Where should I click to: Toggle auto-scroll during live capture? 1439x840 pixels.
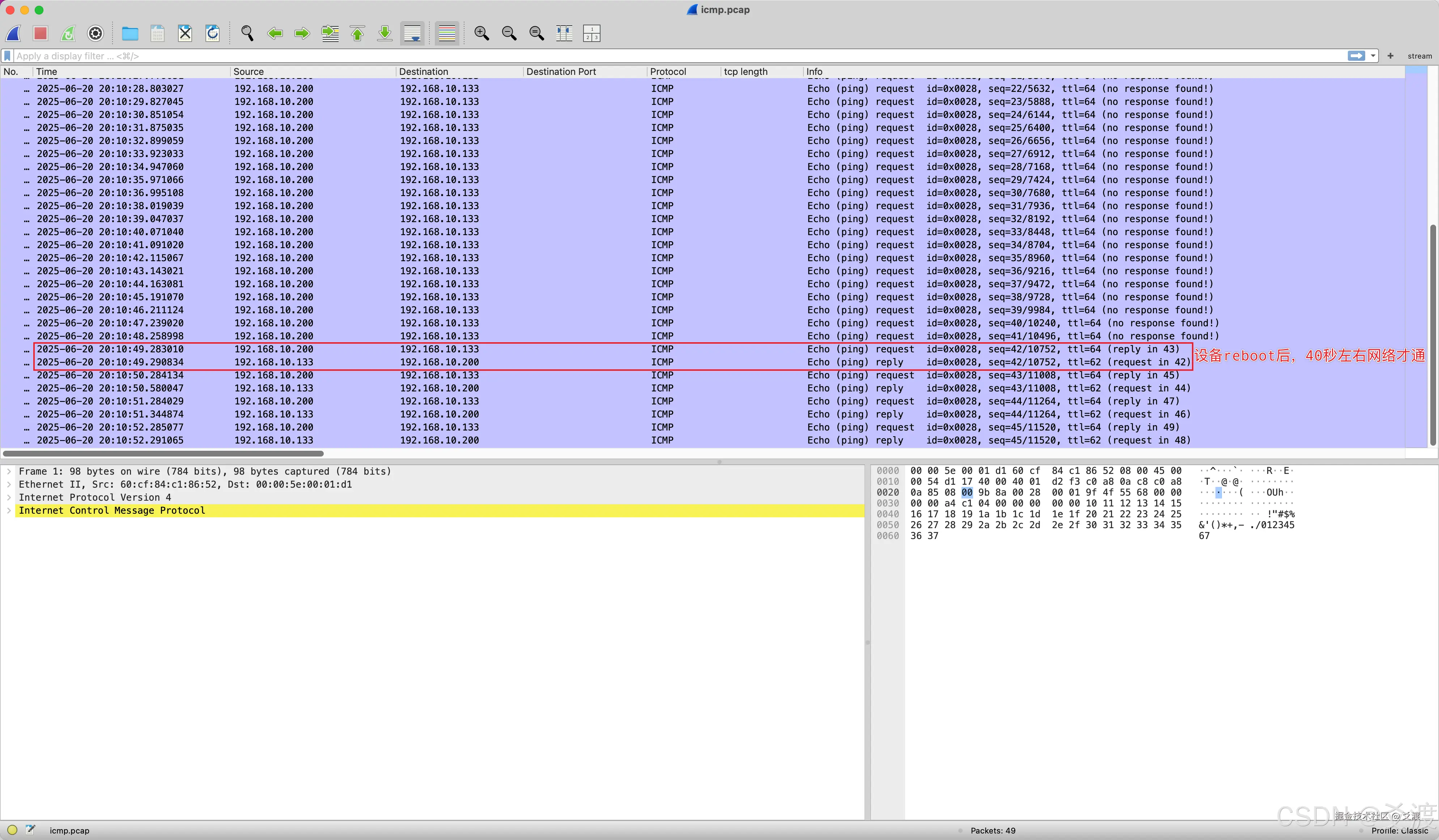coord(412,34)
